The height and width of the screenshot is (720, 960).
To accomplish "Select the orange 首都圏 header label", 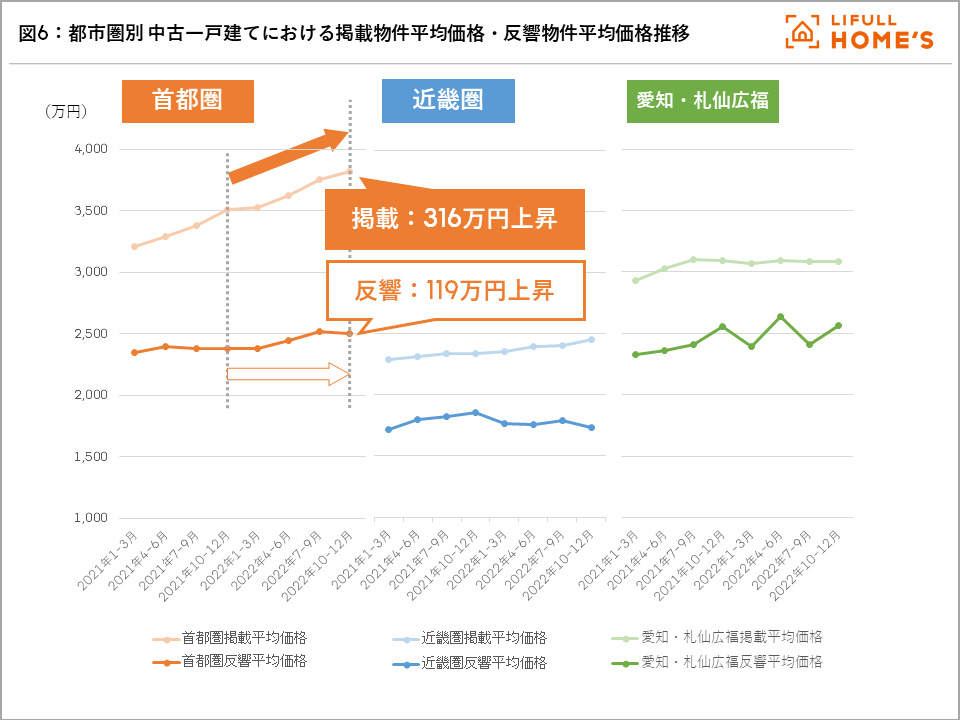I will [187, 100].
